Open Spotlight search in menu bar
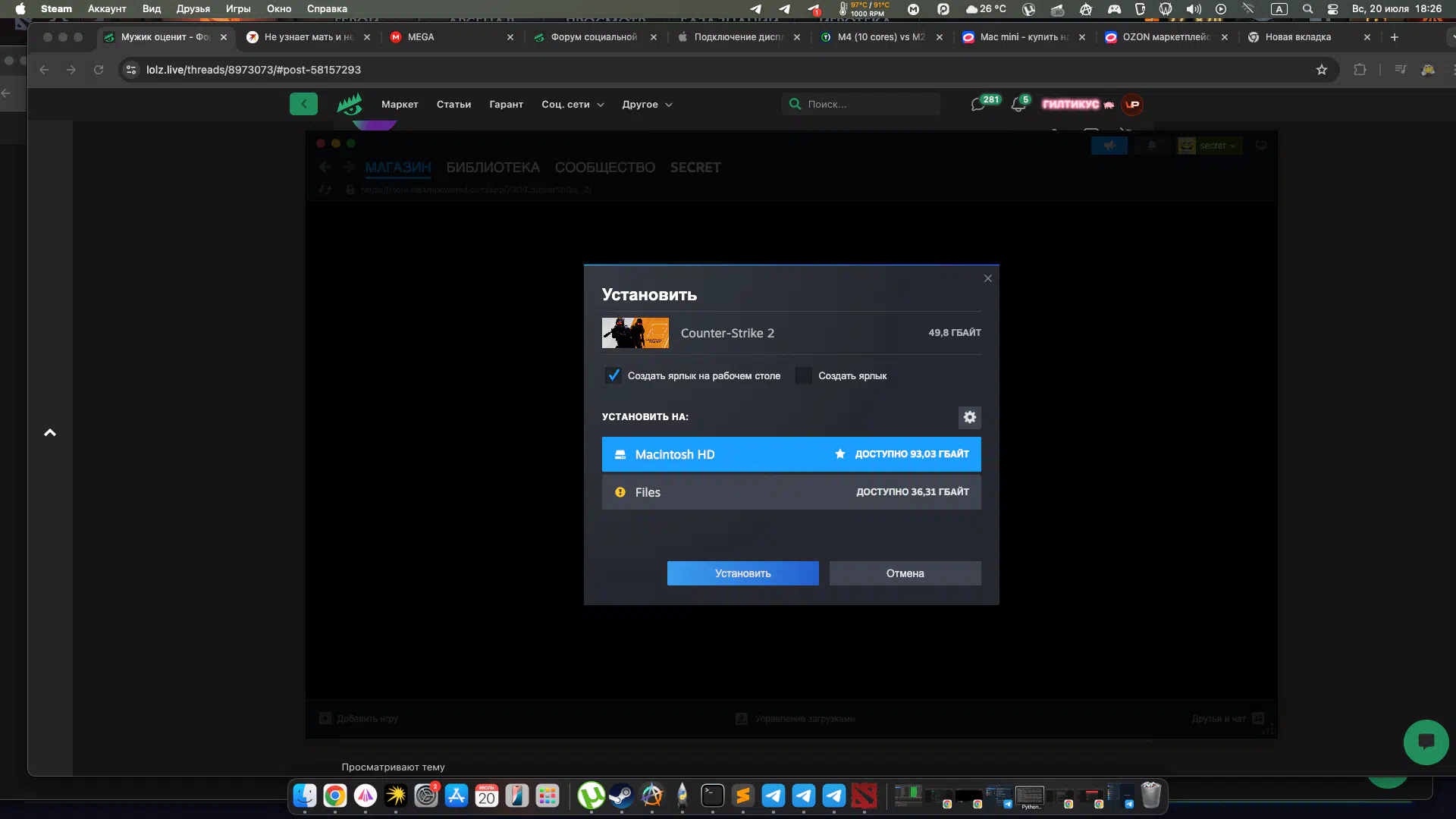Image resolution: width=1456 pixels, height=819 pixels. [1307, 9]
